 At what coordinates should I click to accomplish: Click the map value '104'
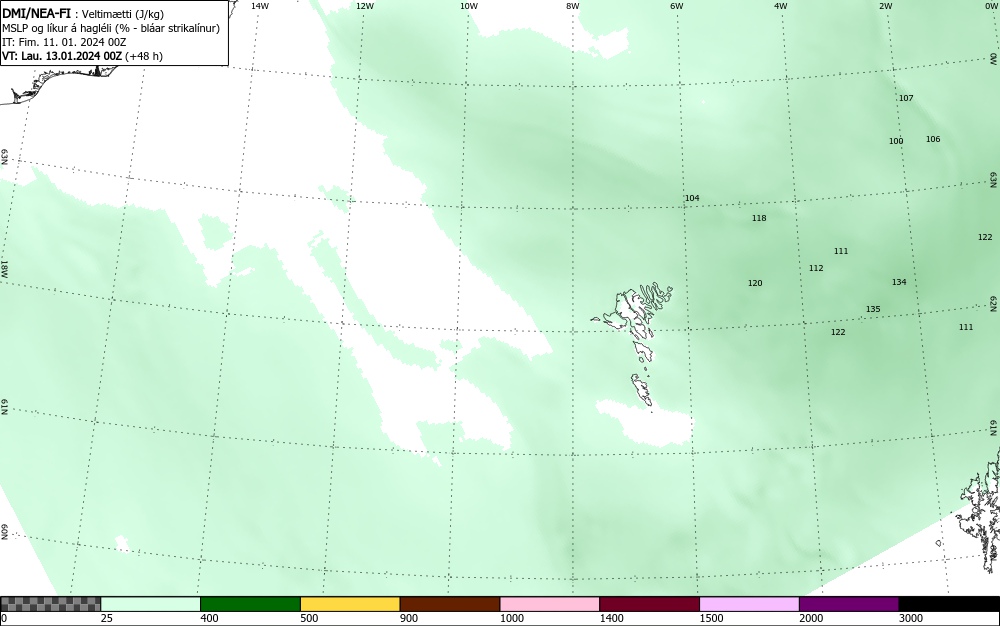click(692, 198)
